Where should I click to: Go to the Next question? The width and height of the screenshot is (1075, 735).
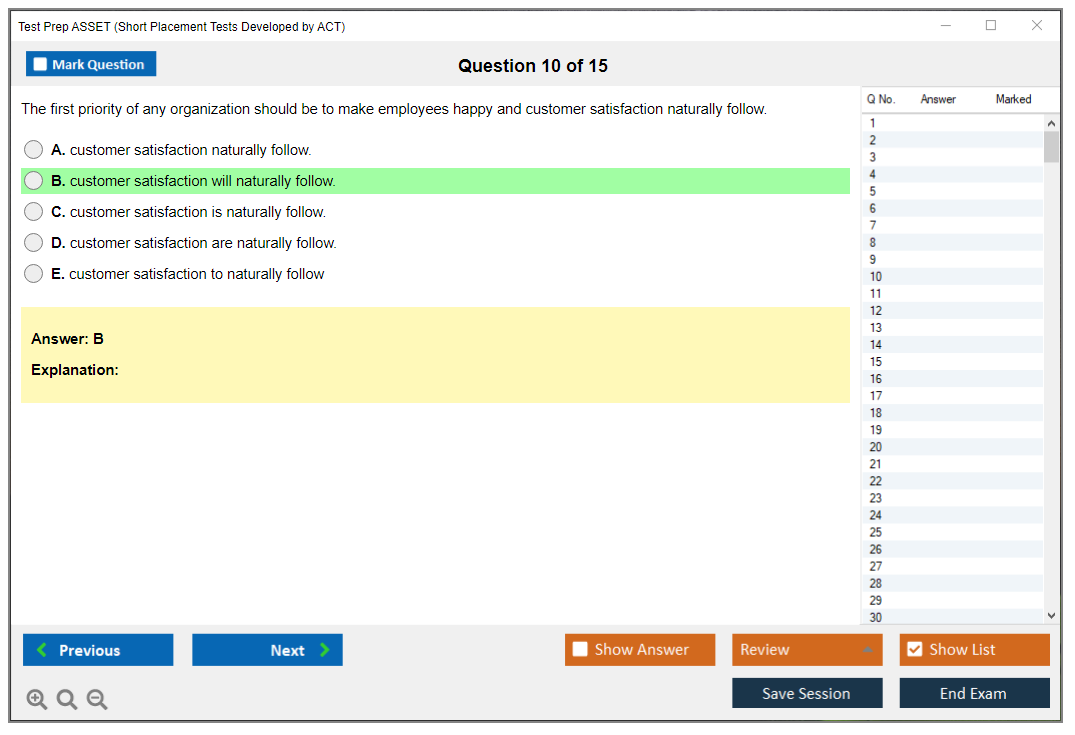pyautogui.click(x=267, y=650)
